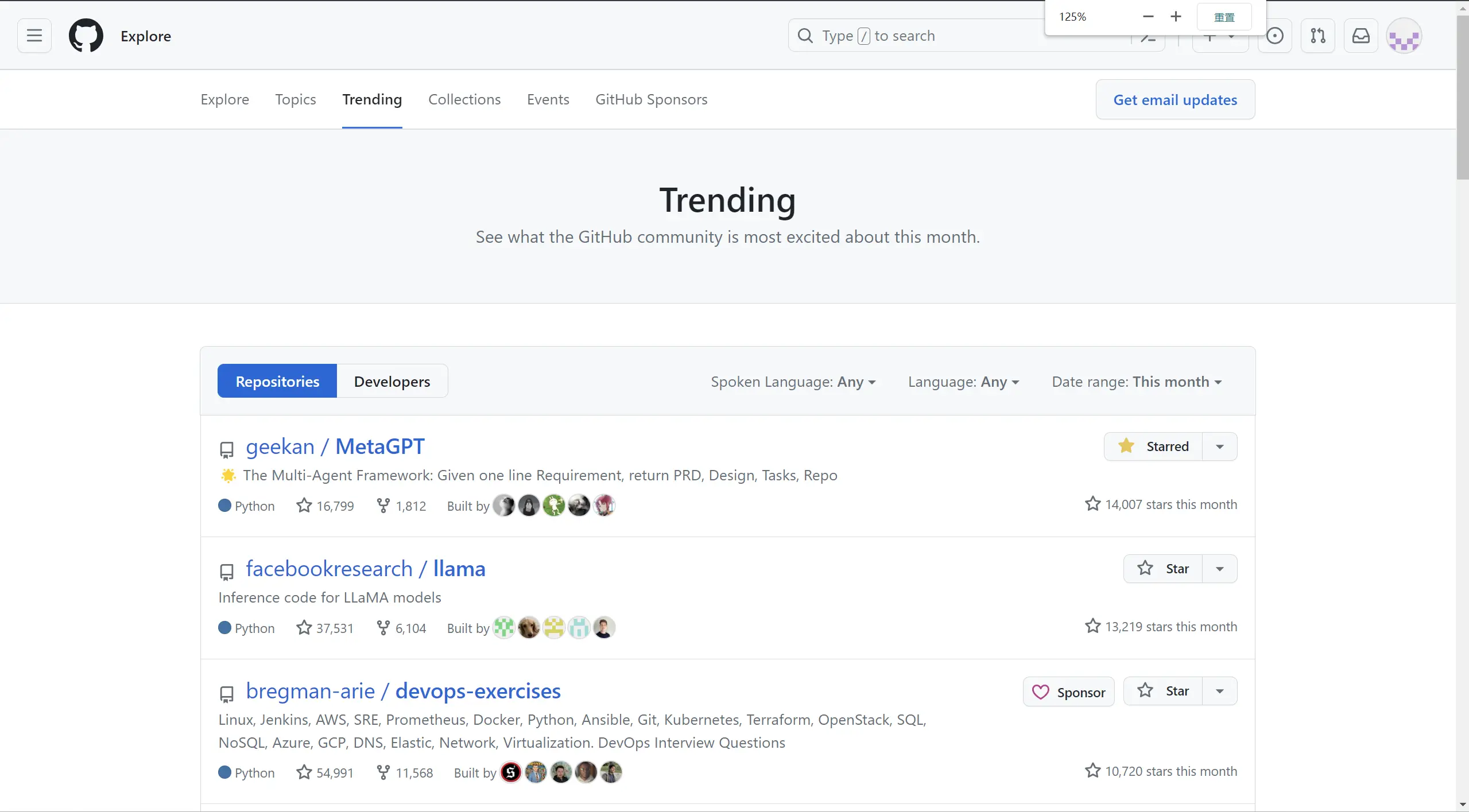
Task: Open the Issues icon in header
Action: point(1274,36)
